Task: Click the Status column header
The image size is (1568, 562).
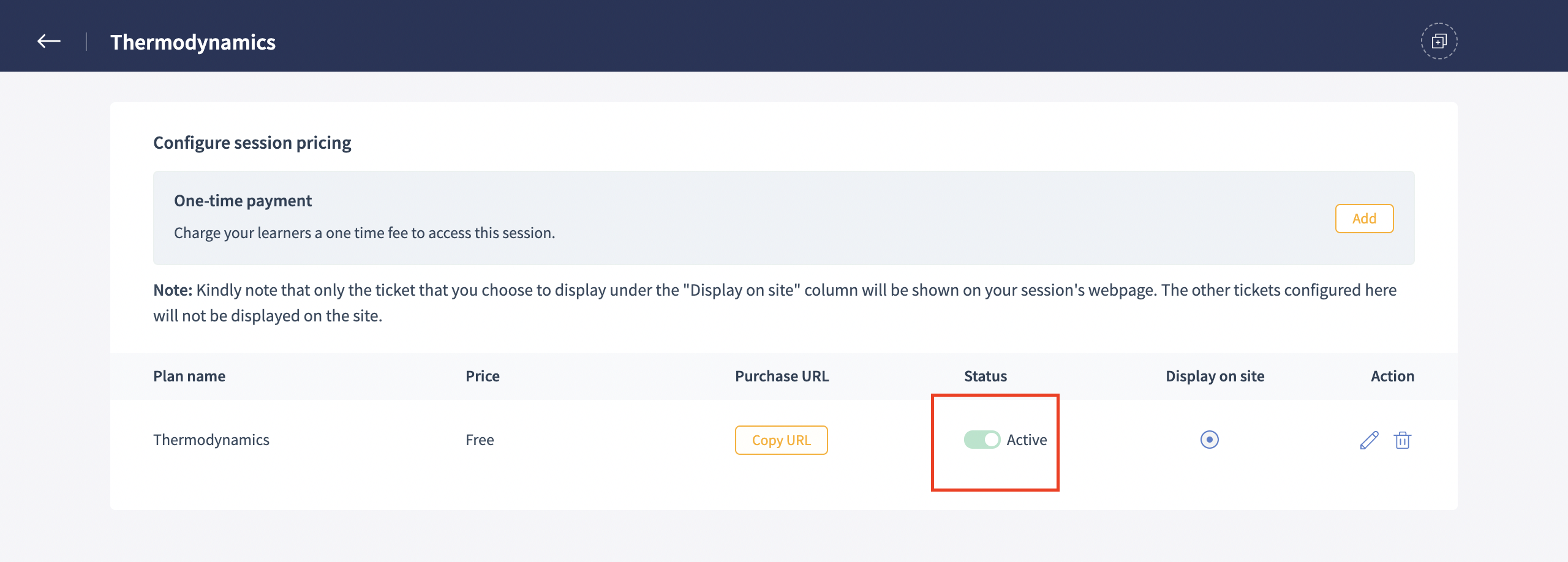Action: coord(985,376)
